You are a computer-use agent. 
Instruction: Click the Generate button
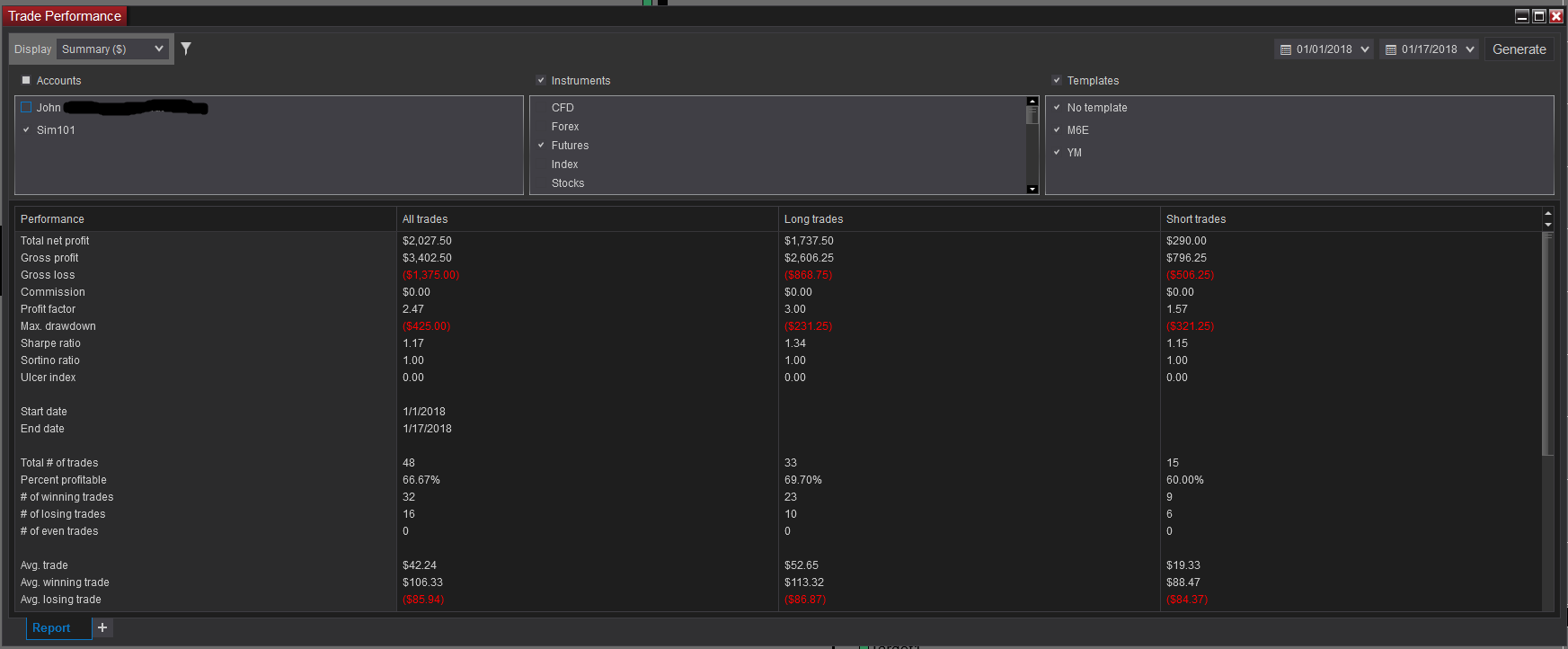[1519, 49]
